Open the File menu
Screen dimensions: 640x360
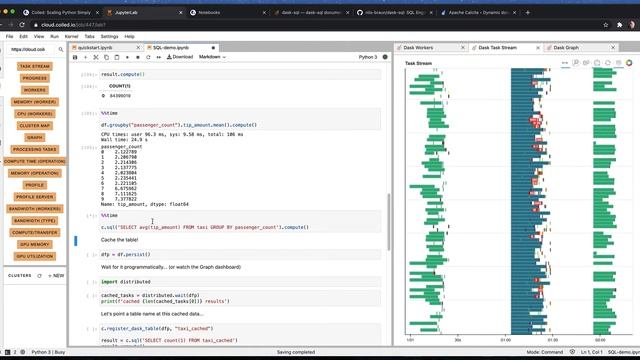(9, 36)
